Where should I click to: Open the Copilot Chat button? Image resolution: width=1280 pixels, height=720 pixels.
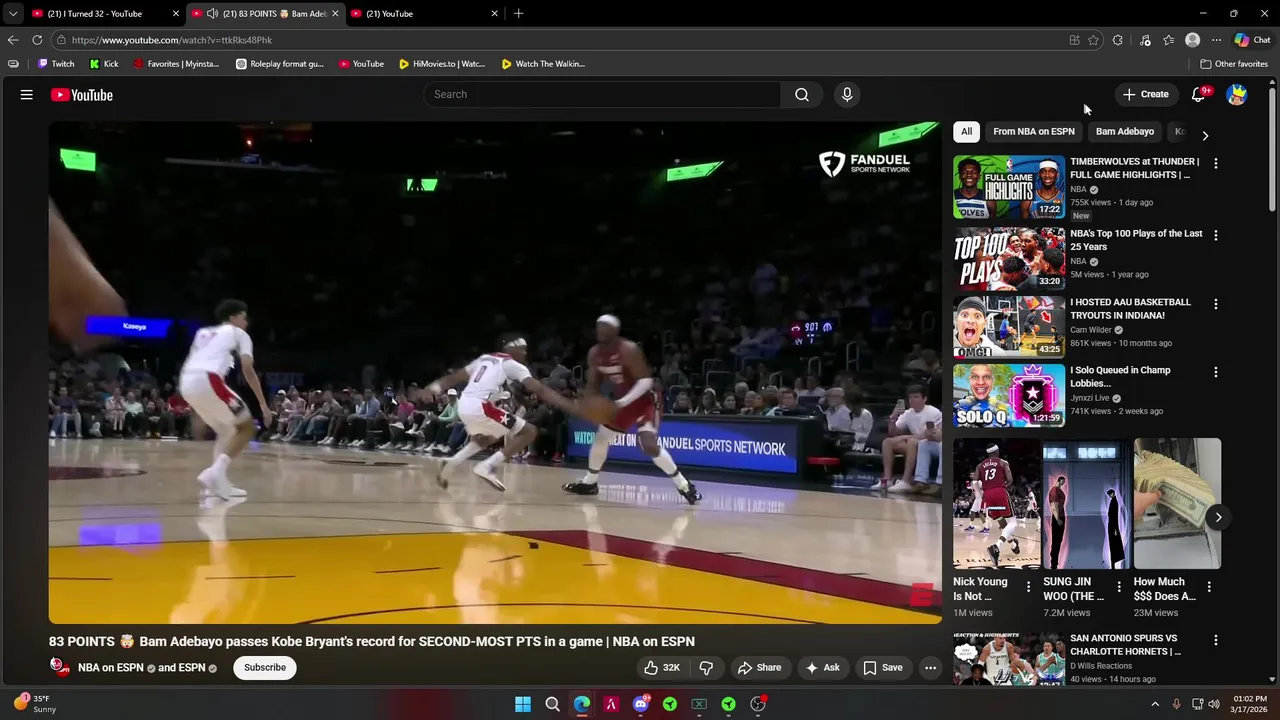(1252, 40)
